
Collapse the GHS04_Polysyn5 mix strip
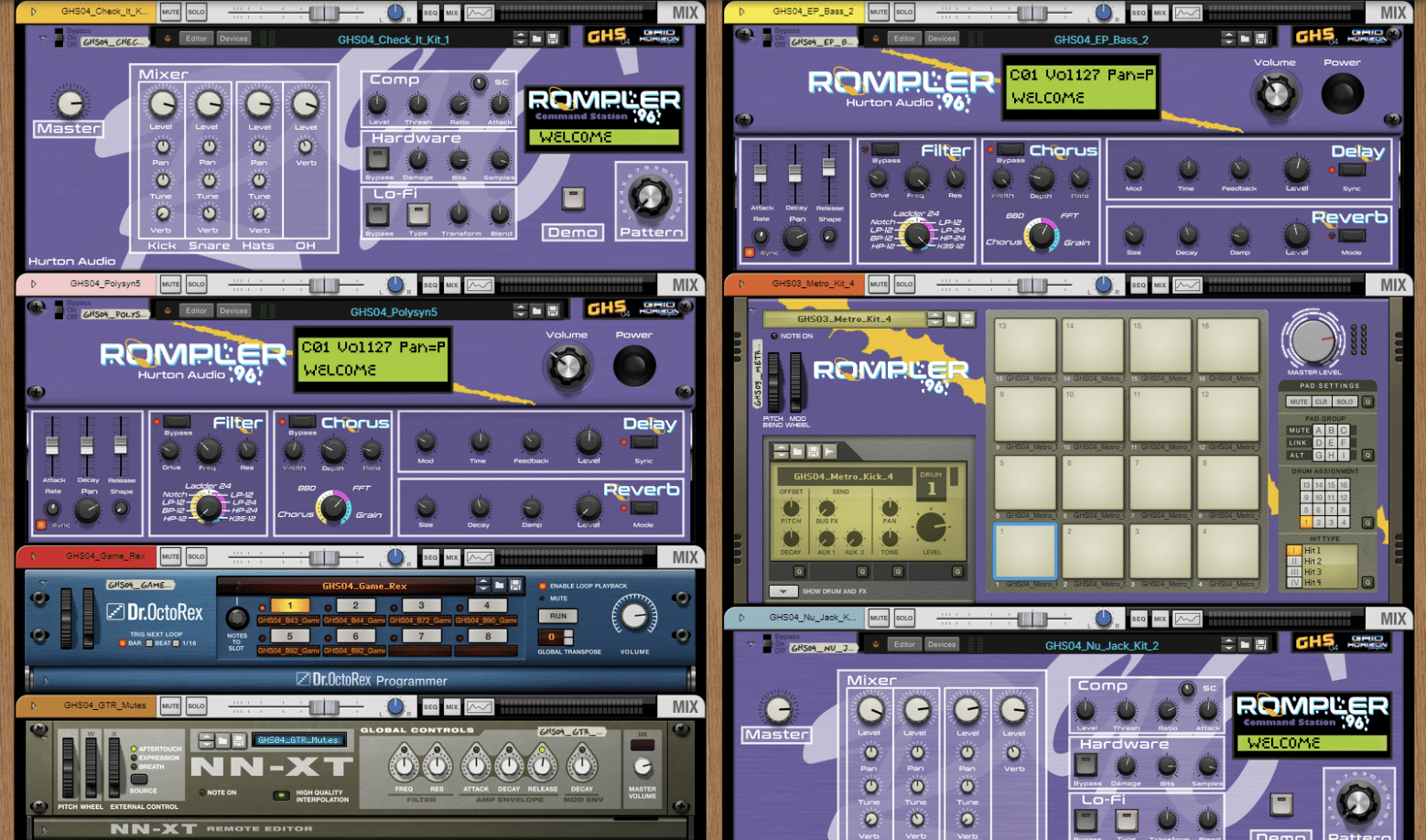pos(34,285)
